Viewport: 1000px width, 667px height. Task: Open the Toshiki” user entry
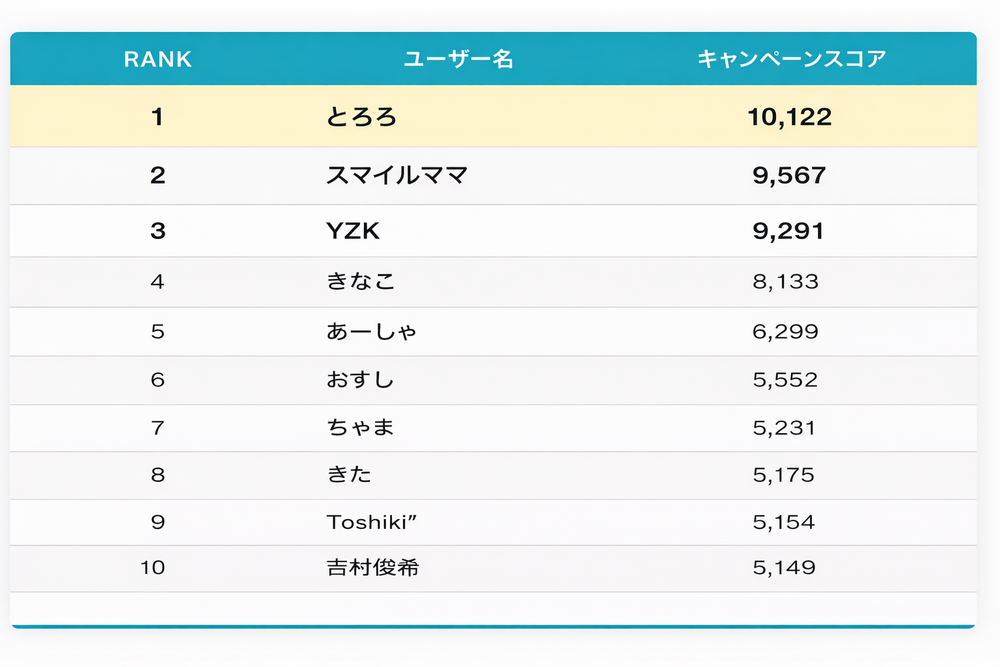pos(378,522)
